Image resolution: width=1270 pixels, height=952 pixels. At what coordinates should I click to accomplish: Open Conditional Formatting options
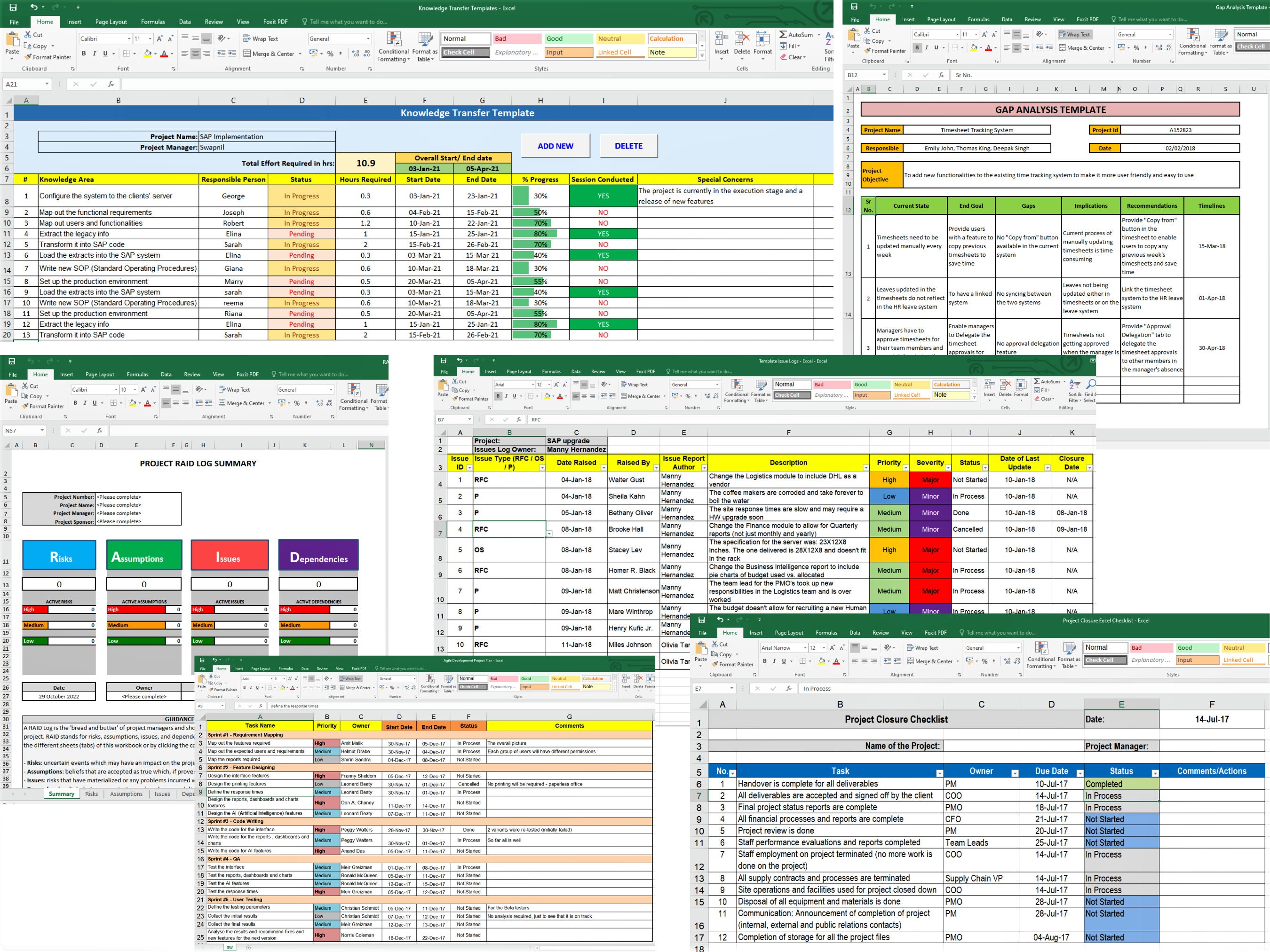pos(394,48)
